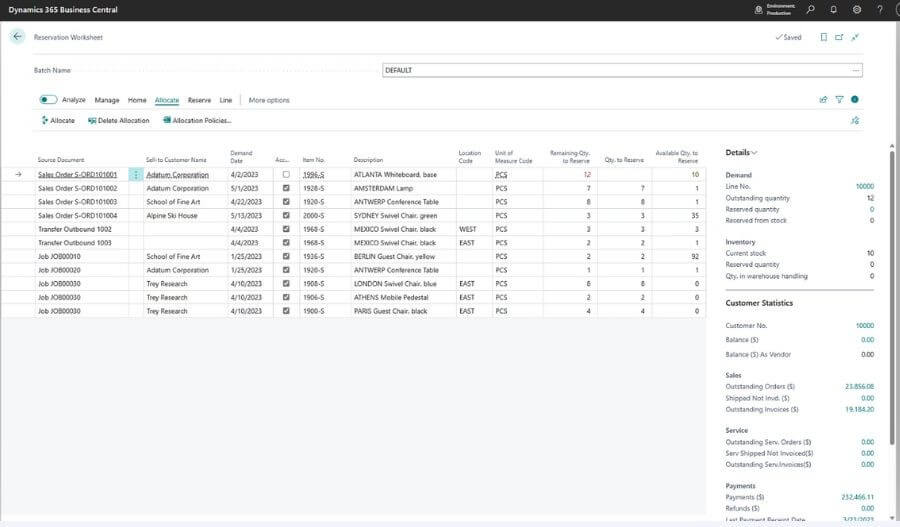This screenshot has width=900, height=527.
Task: Uncheck Accept box for Transfer Outbound 1003
Action: pos(286,243)
